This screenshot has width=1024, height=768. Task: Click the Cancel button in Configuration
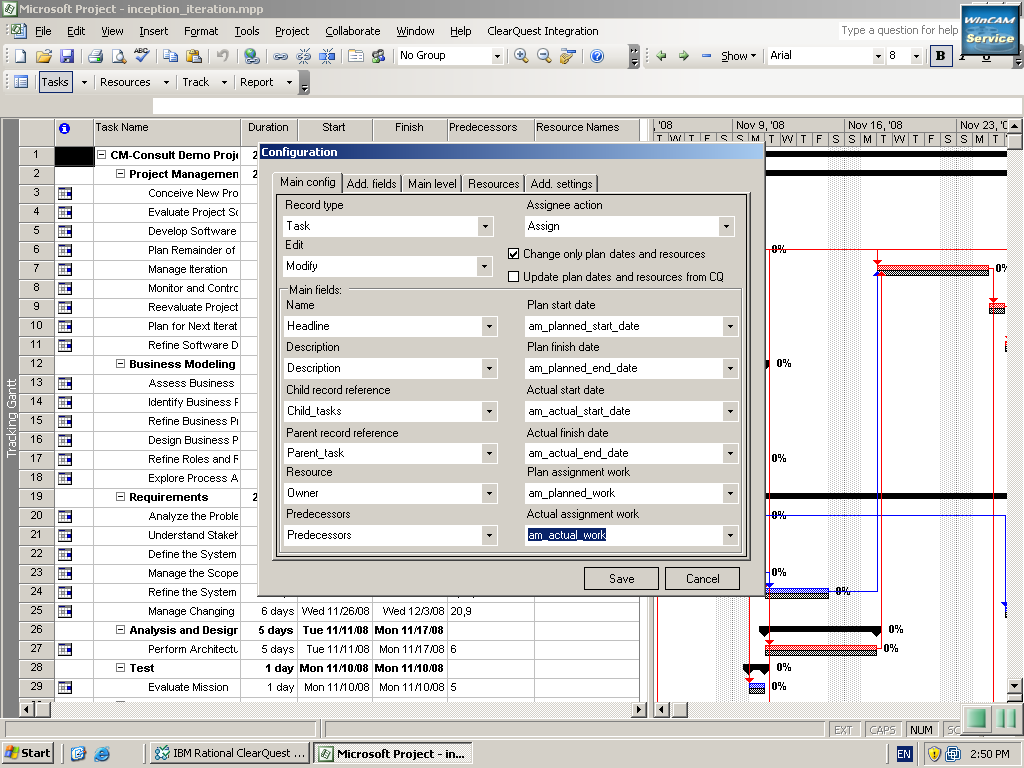(702, 579)
